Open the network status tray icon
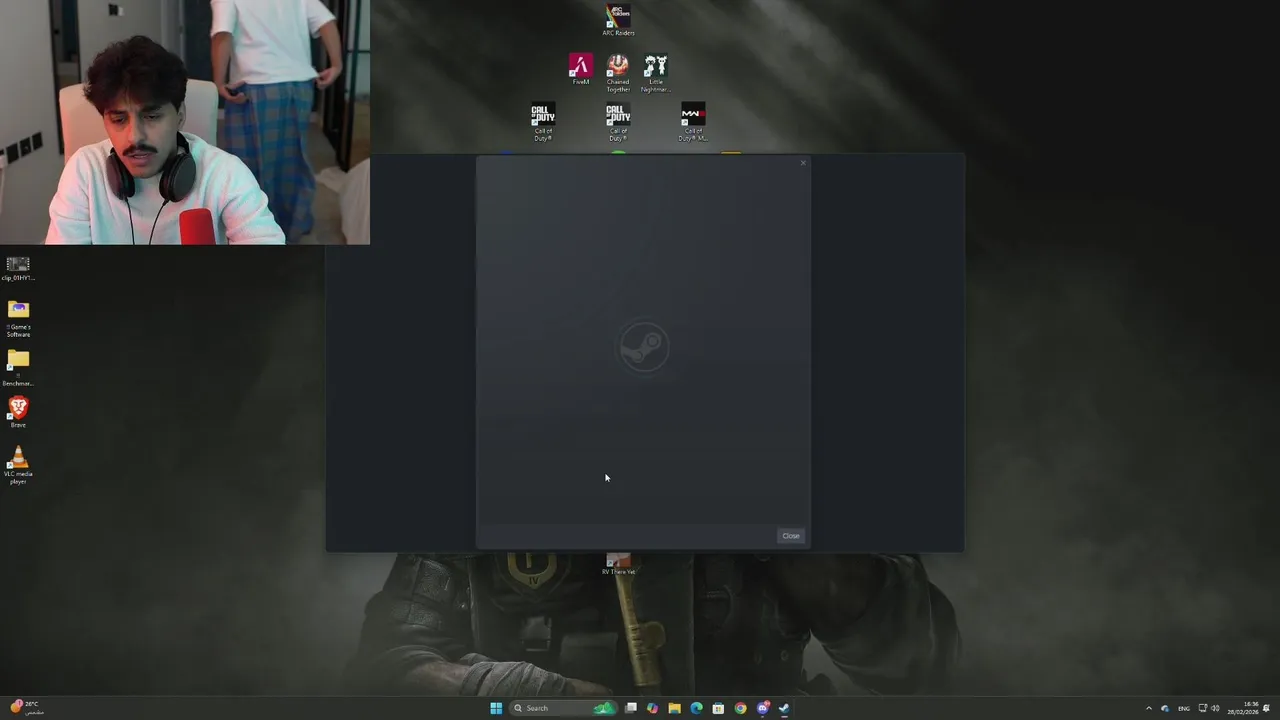The image size is (1280, 720). pos(1203,708)
